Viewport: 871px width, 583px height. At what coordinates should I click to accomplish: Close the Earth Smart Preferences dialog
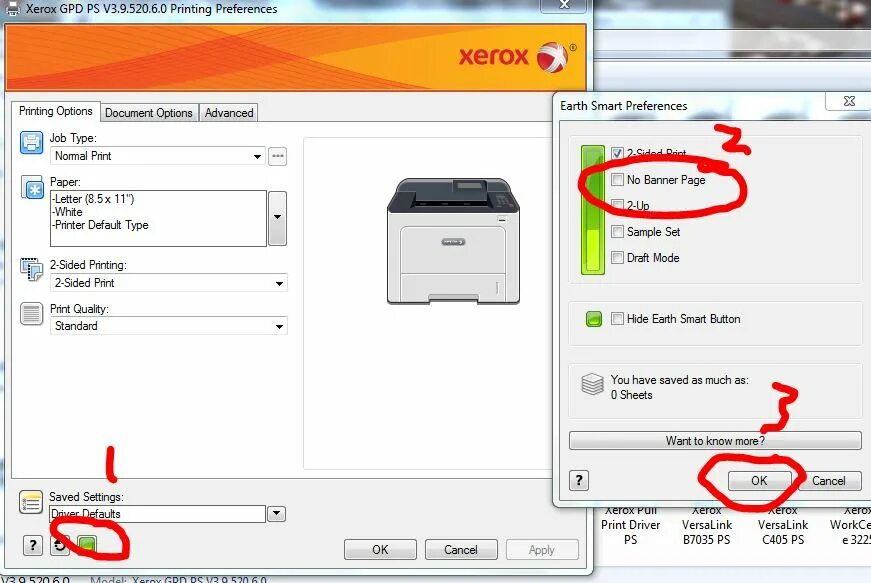(849, 101)
